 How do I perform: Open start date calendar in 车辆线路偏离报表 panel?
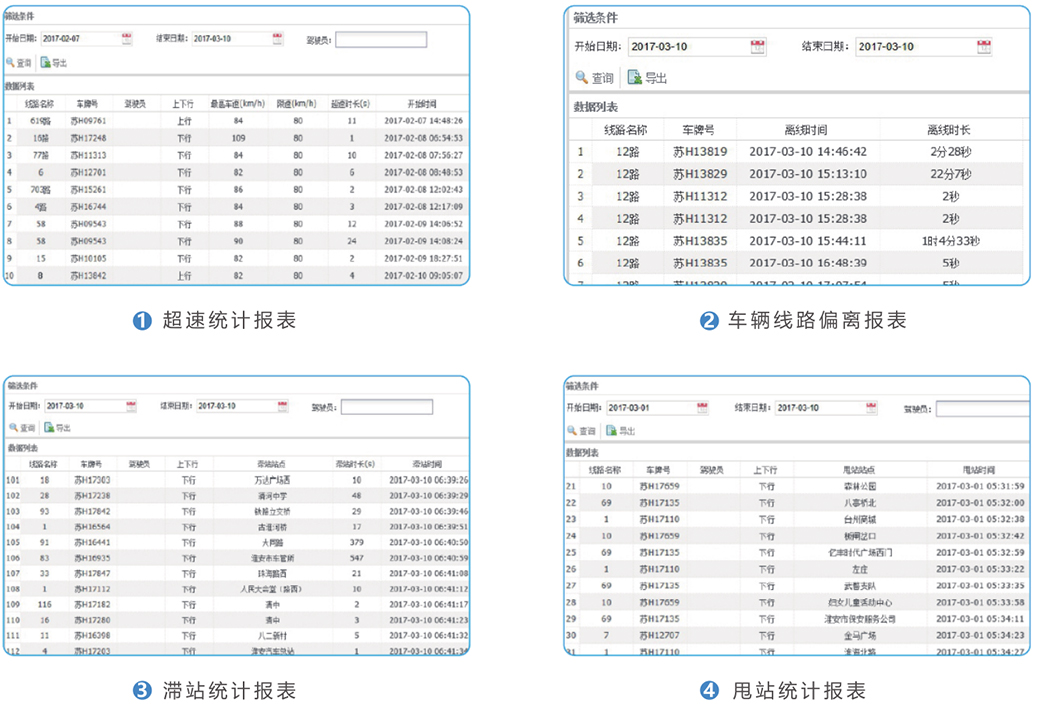(758, 46)
